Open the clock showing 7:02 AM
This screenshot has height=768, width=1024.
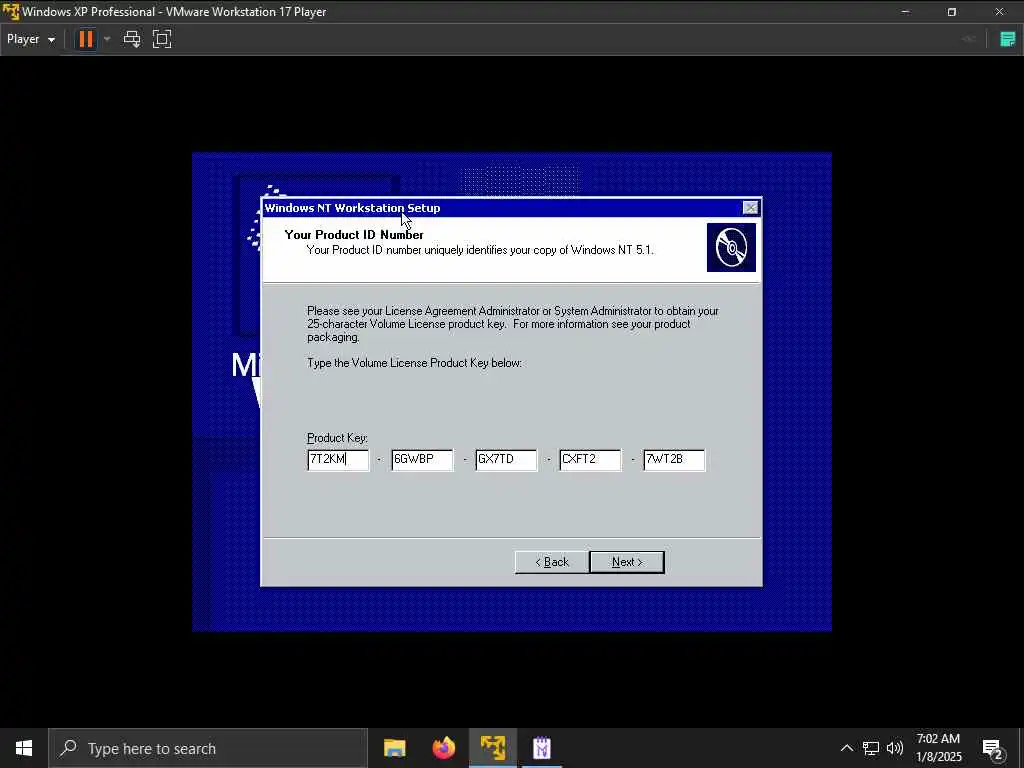pos(938,748)
